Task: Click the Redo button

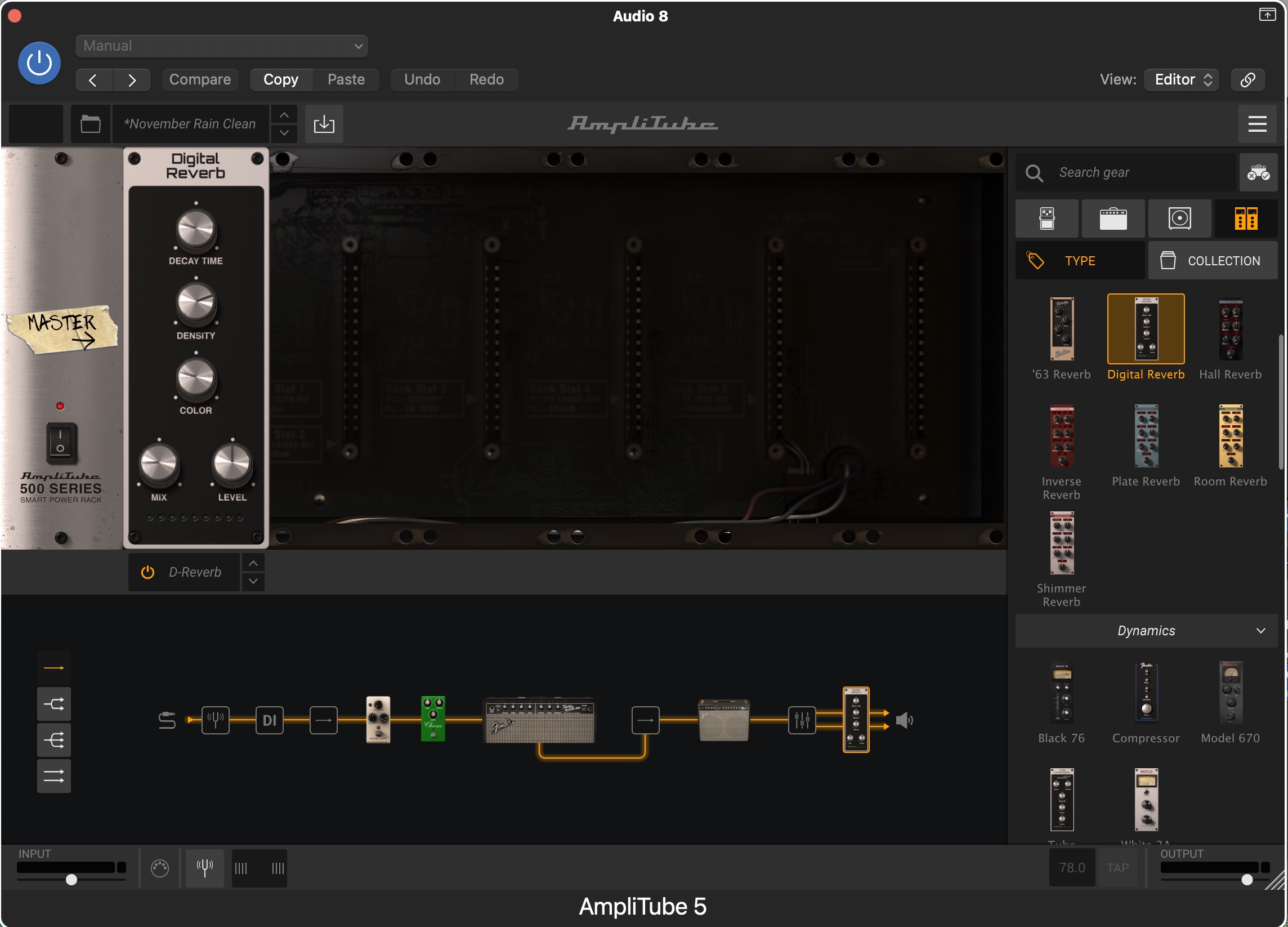Action: (x=487, y=79)
